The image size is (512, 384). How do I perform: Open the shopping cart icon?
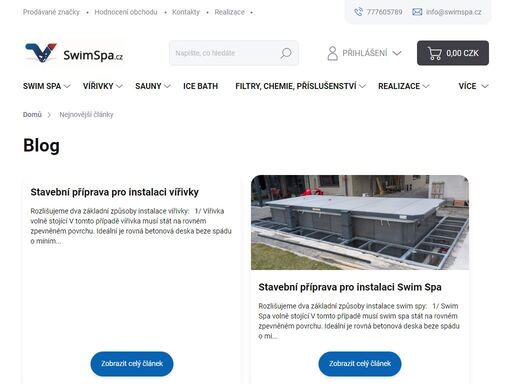434,53
